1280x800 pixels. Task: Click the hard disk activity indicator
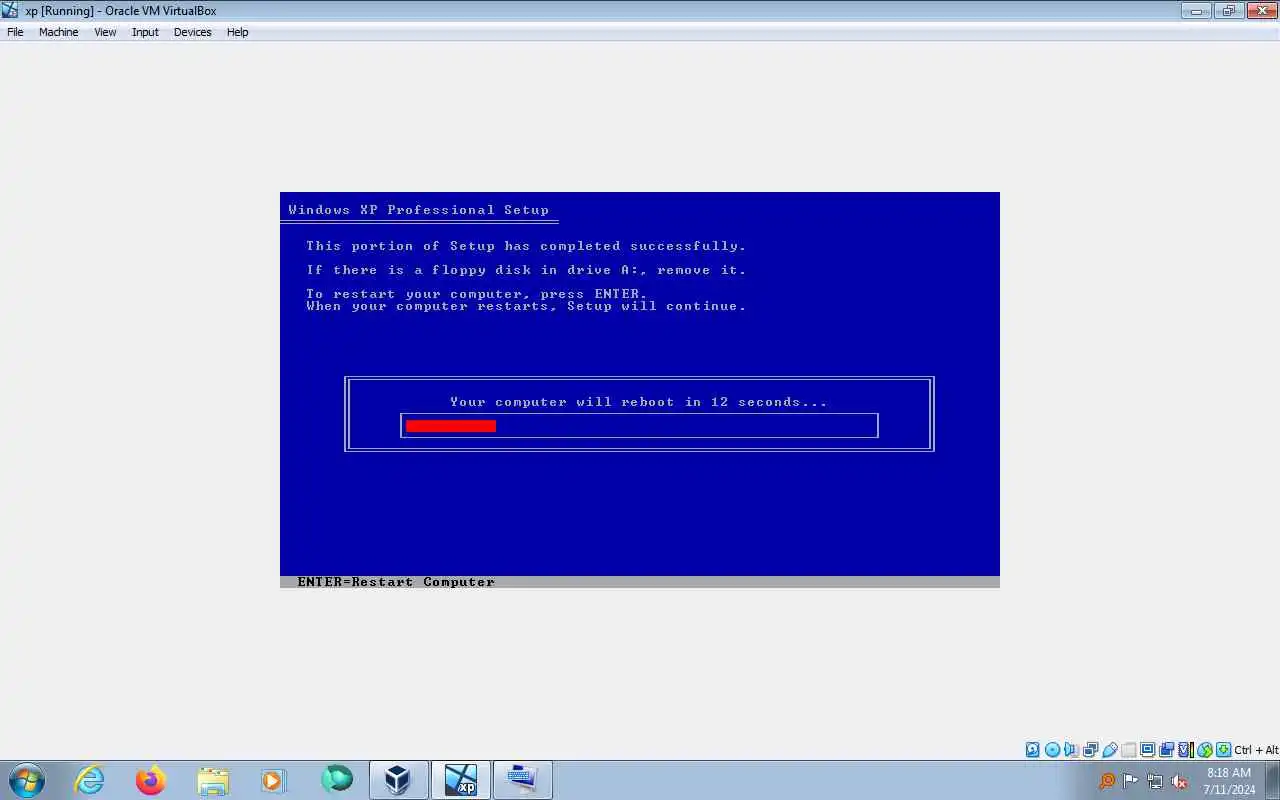pyautogui.click(x=1033, y=749)
